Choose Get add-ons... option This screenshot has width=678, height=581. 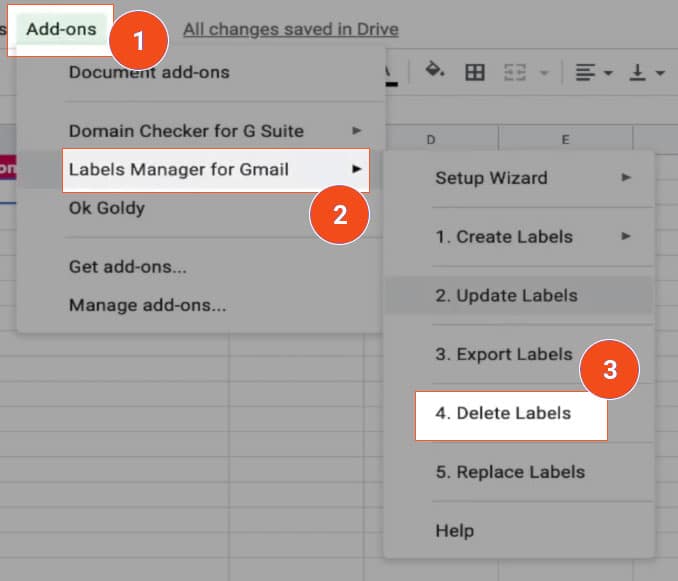tap(128, 267)
